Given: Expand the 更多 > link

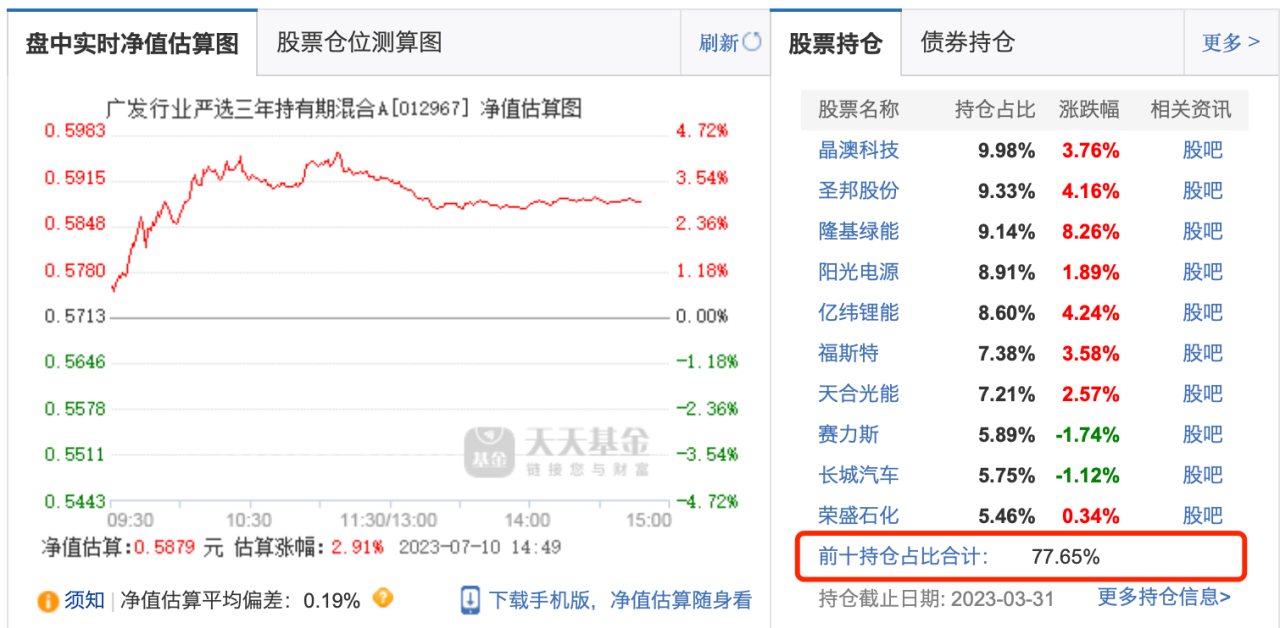Looking at the screenshot, I should [x=1230, y=42].
